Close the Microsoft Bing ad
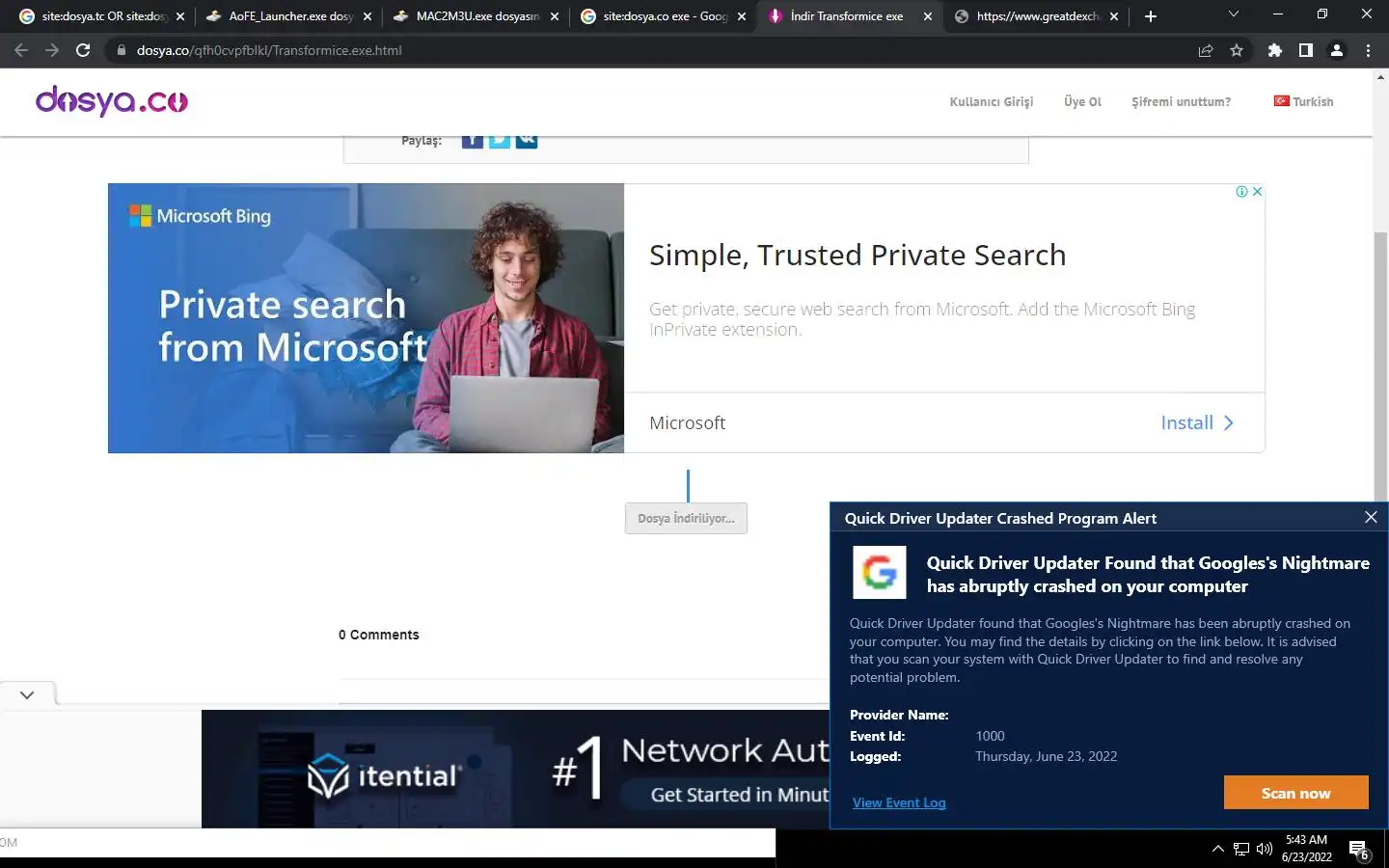The width and height of the screenshot is (1389, 868). tap(1257, 192)
